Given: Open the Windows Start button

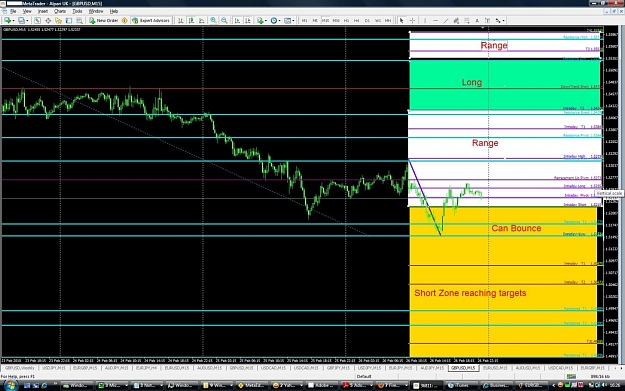Looking at the screenshot, I should 10,385.
